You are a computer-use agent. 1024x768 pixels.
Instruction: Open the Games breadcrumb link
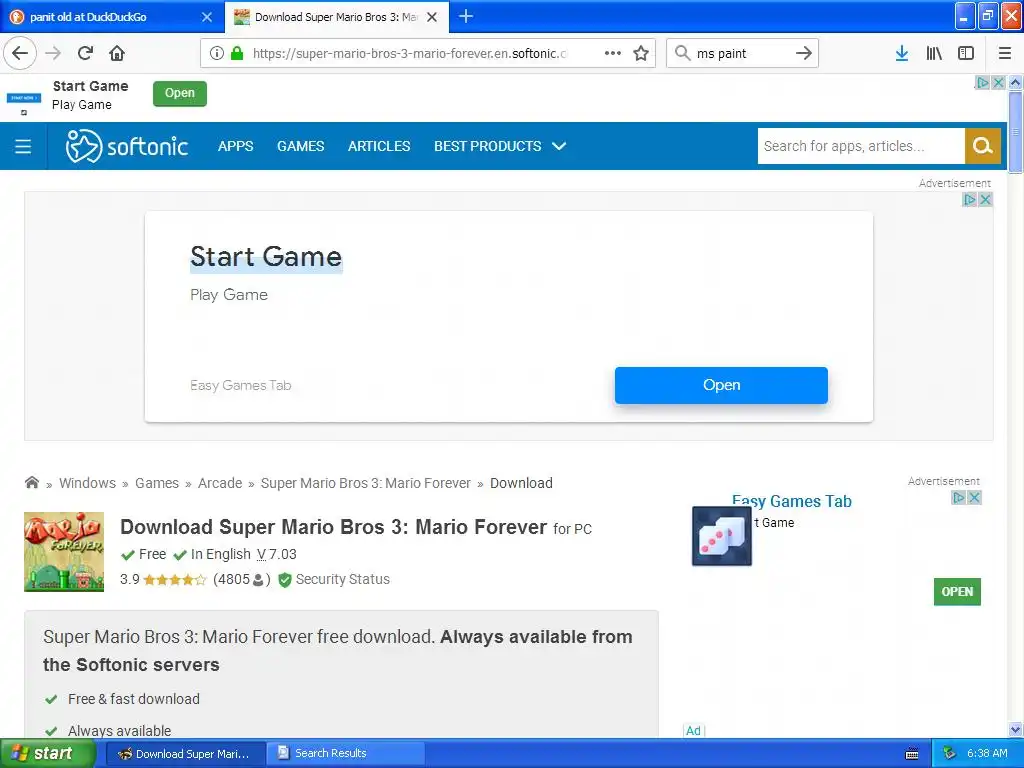click(157, 483)
